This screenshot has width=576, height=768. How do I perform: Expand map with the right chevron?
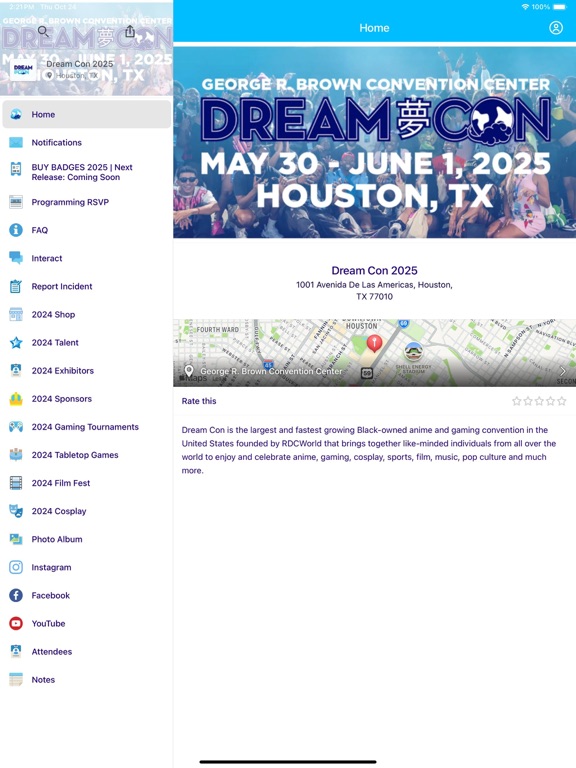click(562, 371)
